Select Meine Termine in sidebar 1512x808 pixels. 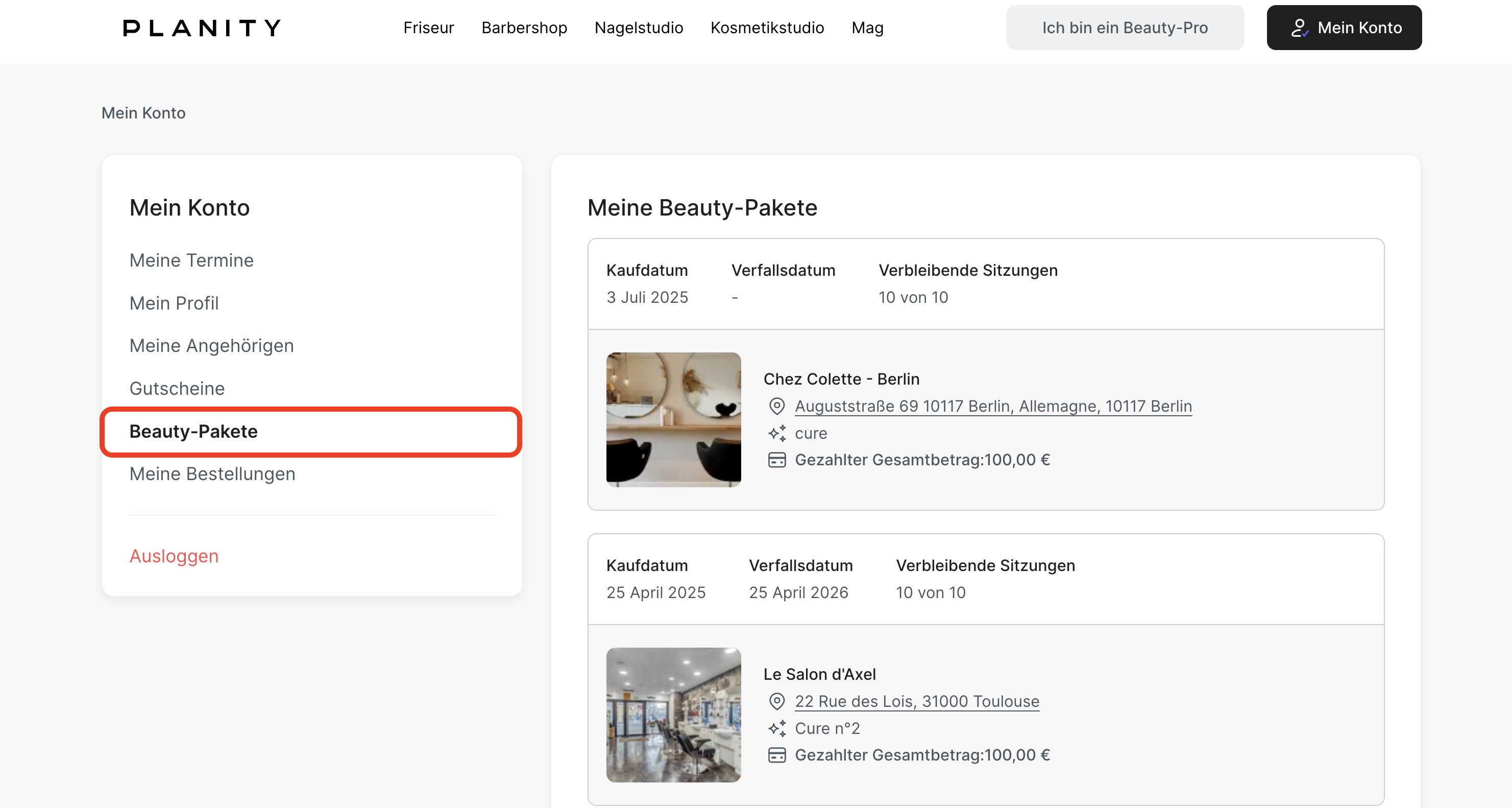[191, 260]
